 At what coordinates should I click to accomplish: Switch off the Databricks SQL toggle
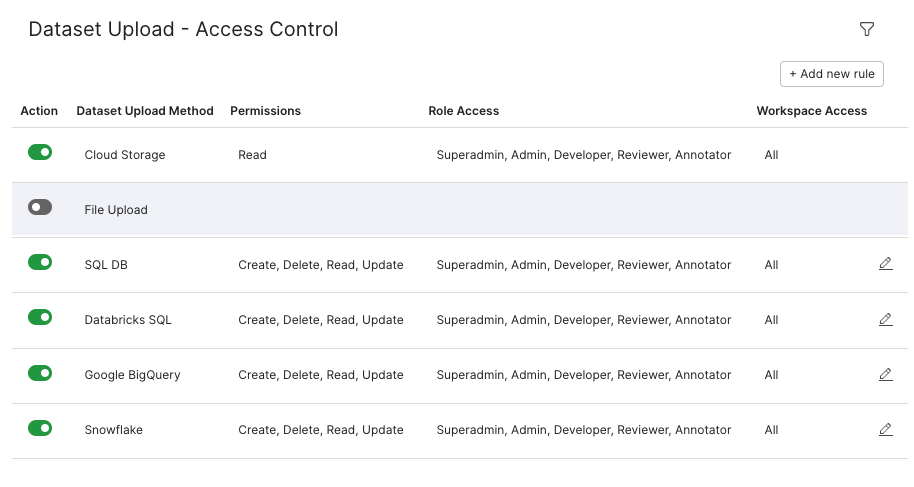(x=40, y=317)
